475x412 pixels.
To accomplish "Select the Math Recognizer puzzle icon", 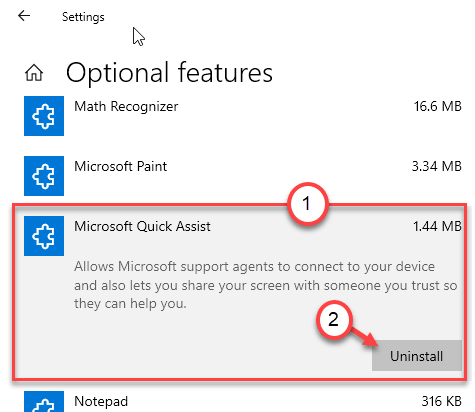I will [x=44, y=116].
